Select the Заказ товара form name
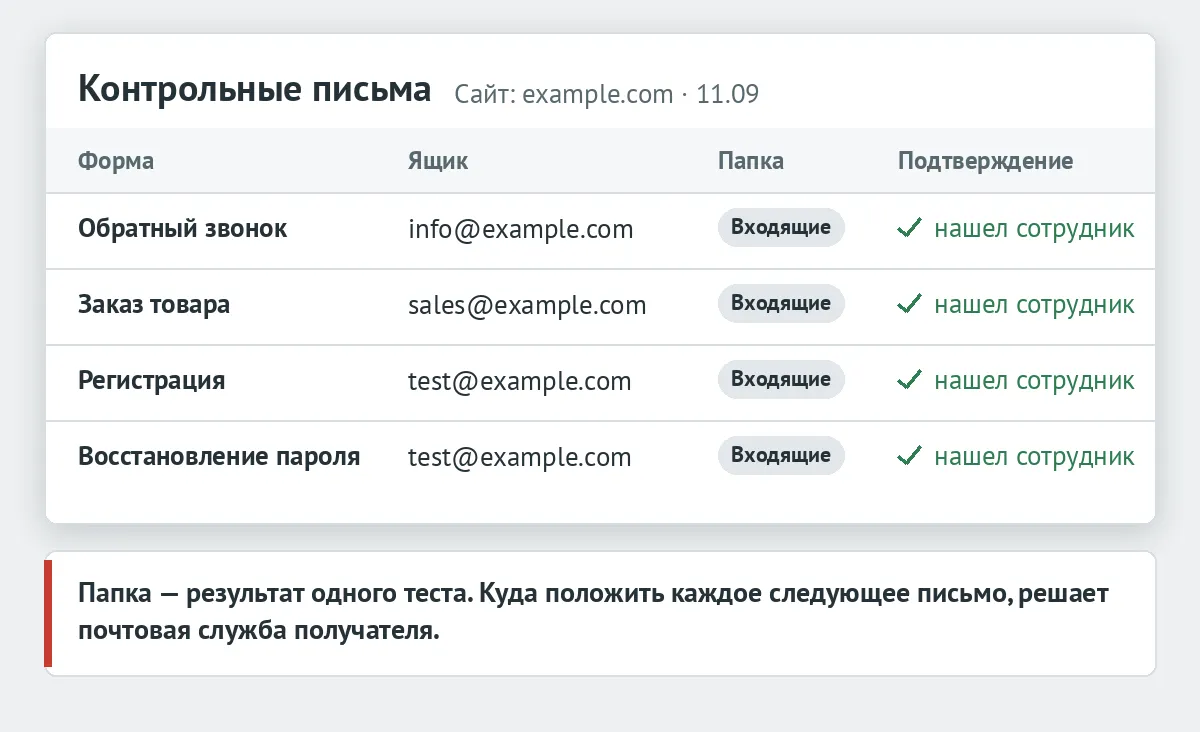 pos(154,305)
